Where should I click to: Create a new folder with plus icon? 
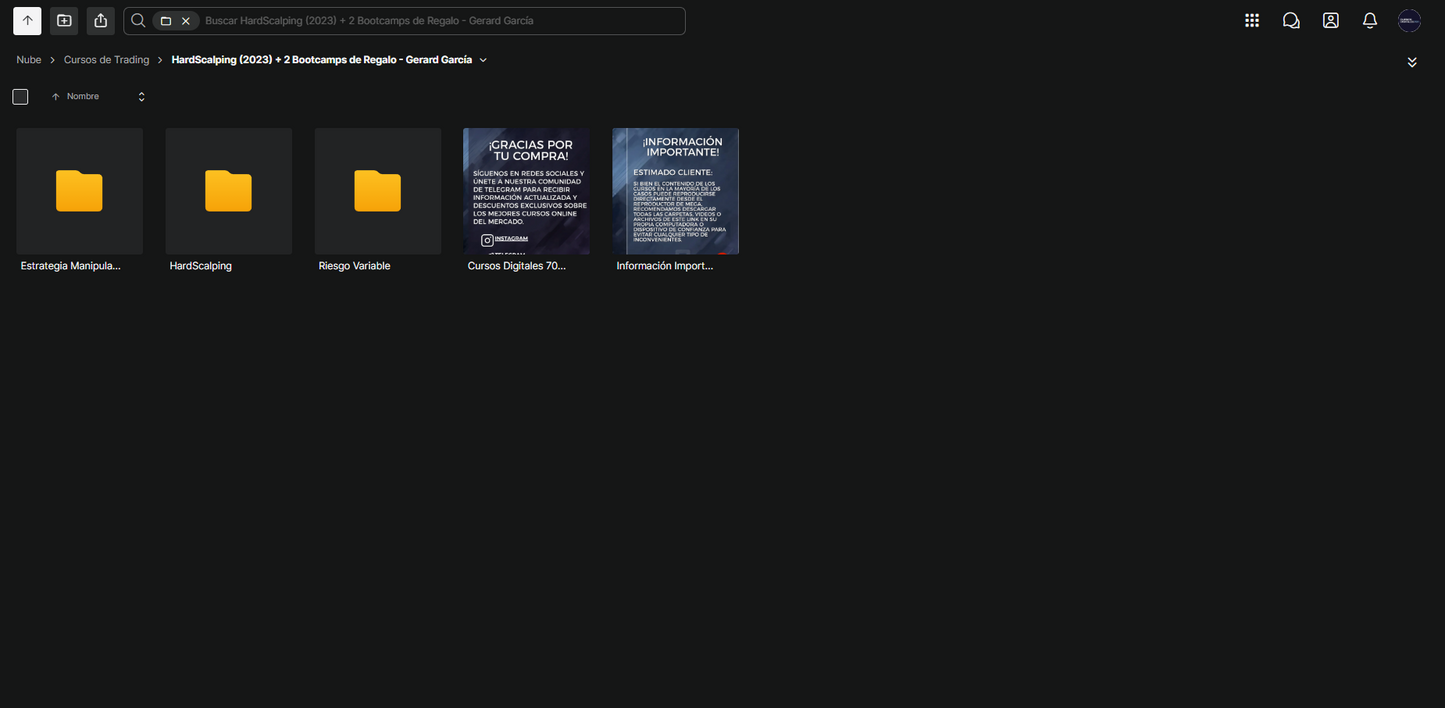pos(64,21)
